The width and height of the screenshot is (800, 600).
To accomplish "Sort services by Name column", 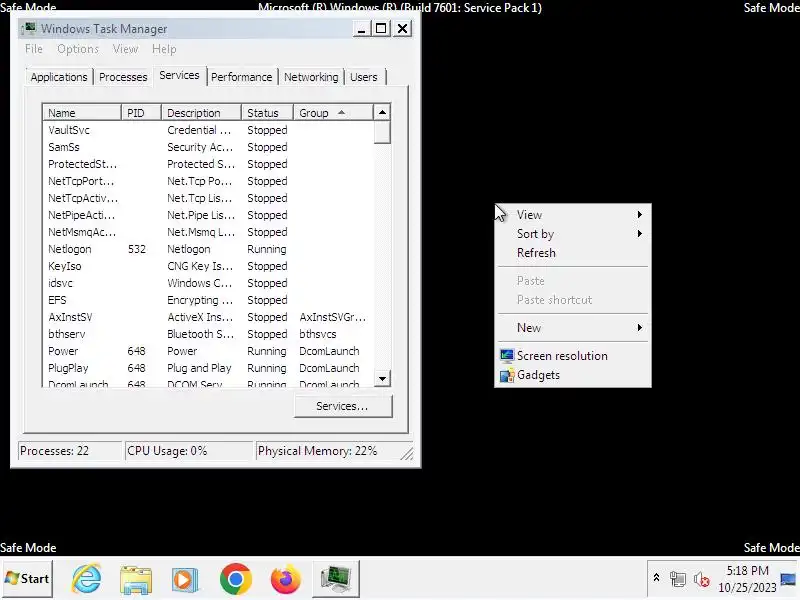I will coord(82,113).
